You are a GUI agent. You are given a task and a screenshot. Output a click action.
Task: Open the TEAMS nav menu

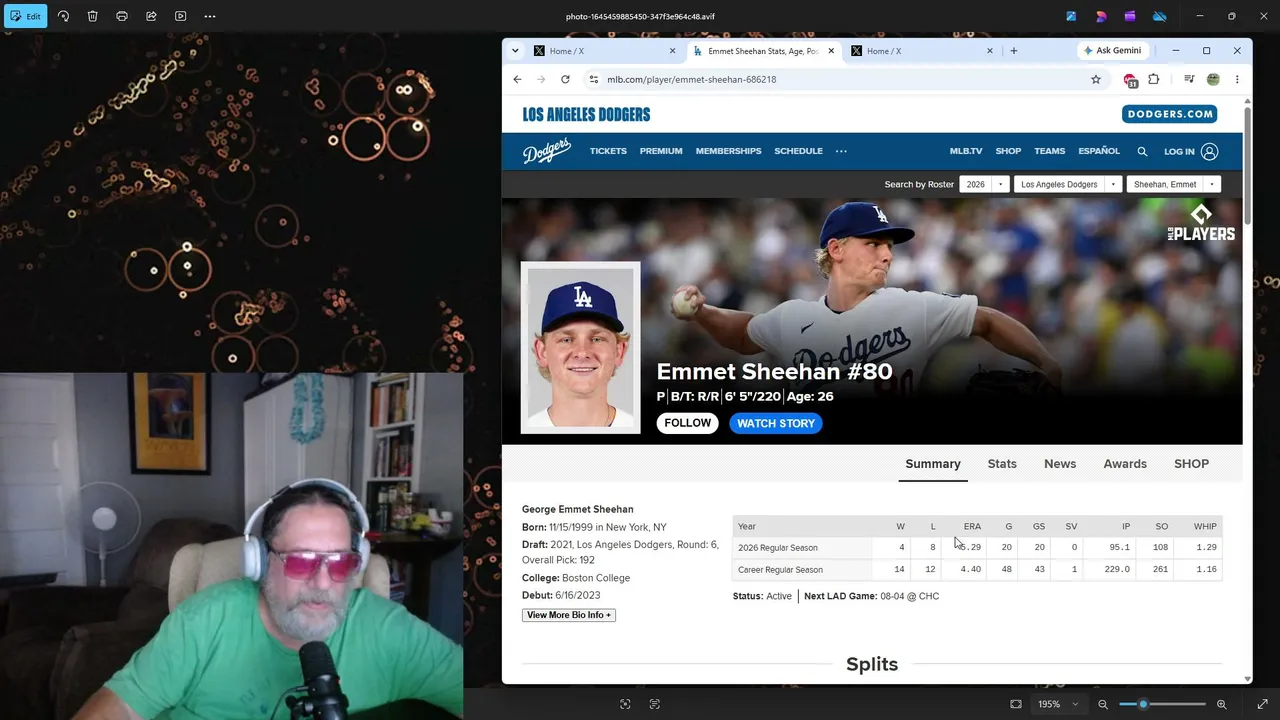point(1049,151)
